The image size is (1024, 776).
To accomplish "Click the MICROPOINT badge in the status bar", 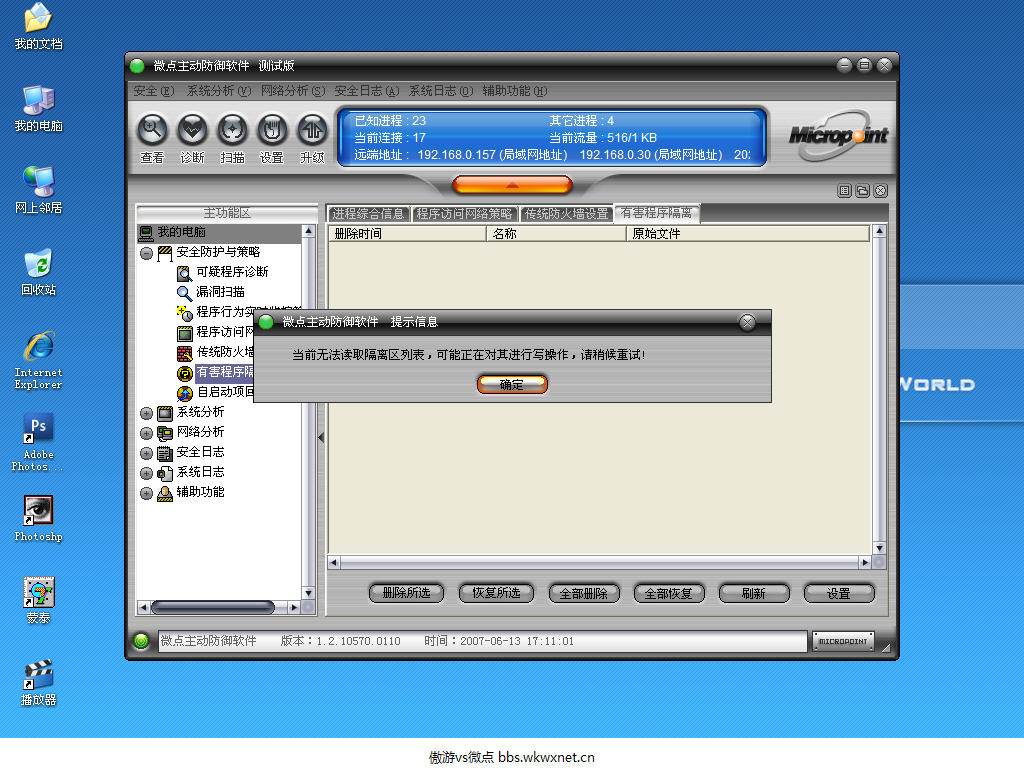I will click(x=843, y=641).
